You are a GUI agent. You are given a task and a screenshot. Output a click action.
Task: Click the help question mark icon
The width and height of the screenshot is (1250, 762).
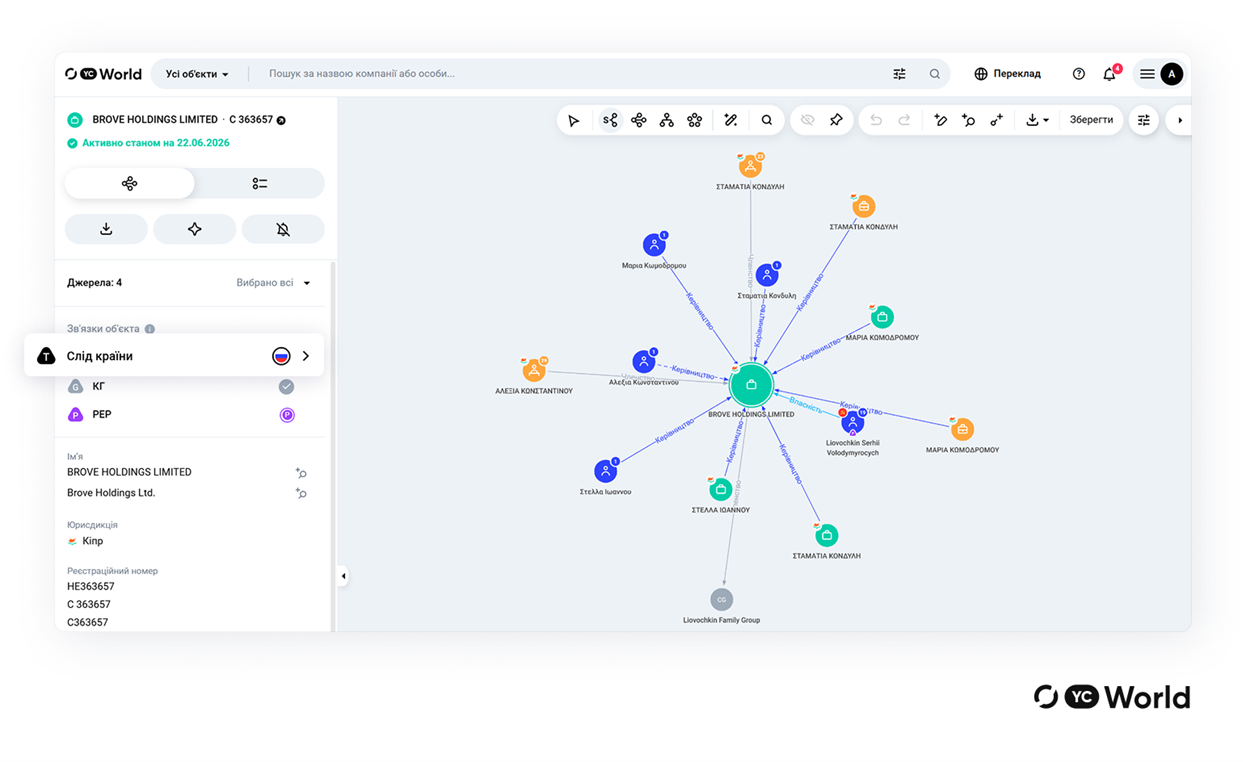click(1079, 74)
